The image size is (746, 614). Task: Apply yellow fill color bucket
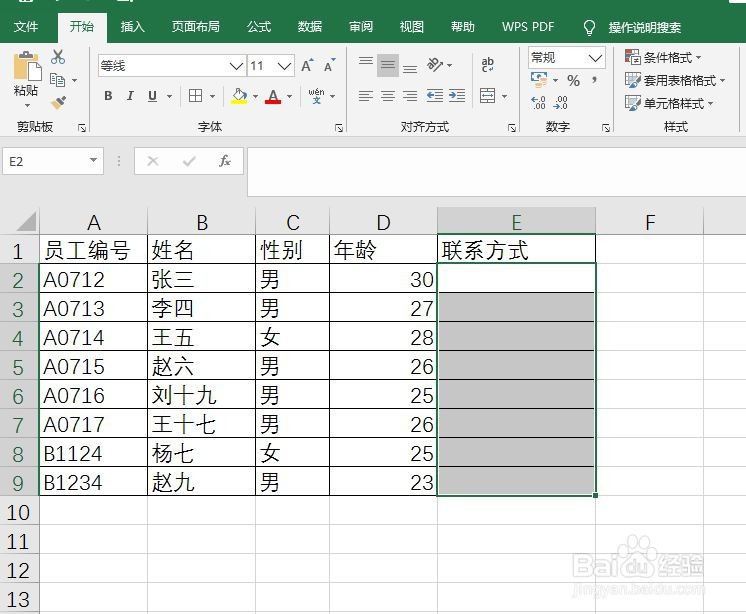(239, 96)
